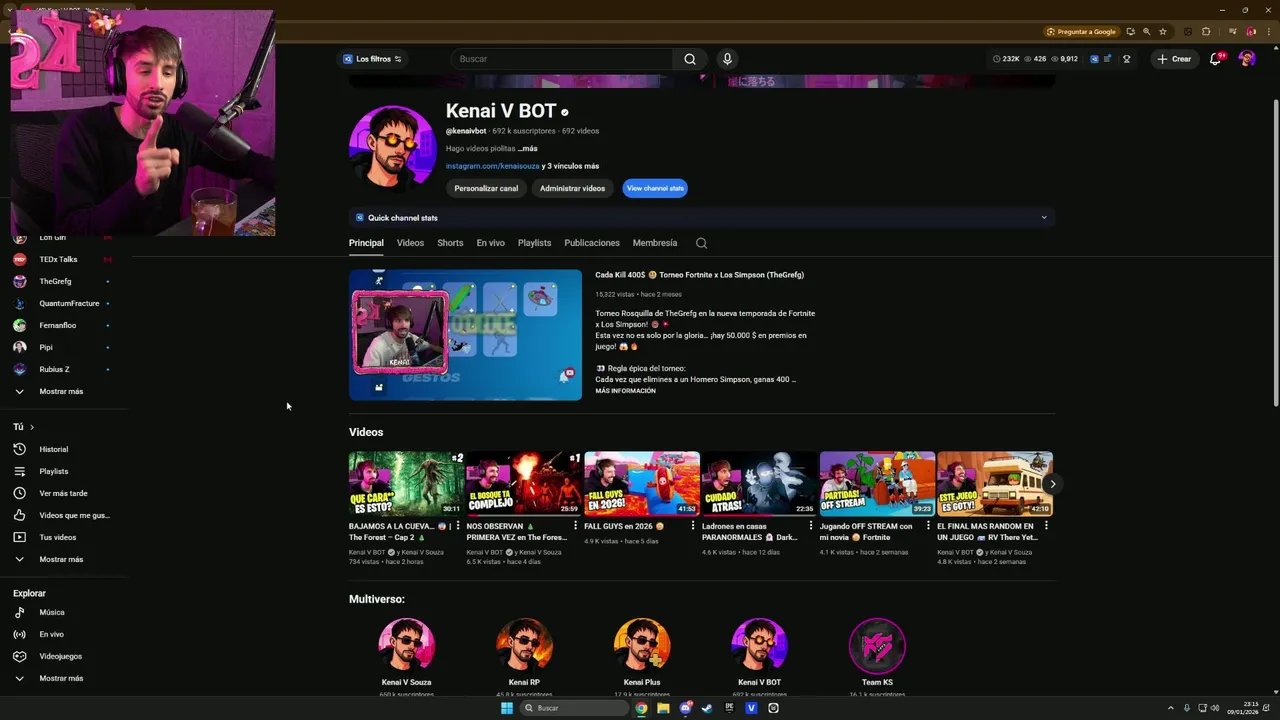Open Ver más tarde in sidebar

pyautogui.click(x=64, y=493)
